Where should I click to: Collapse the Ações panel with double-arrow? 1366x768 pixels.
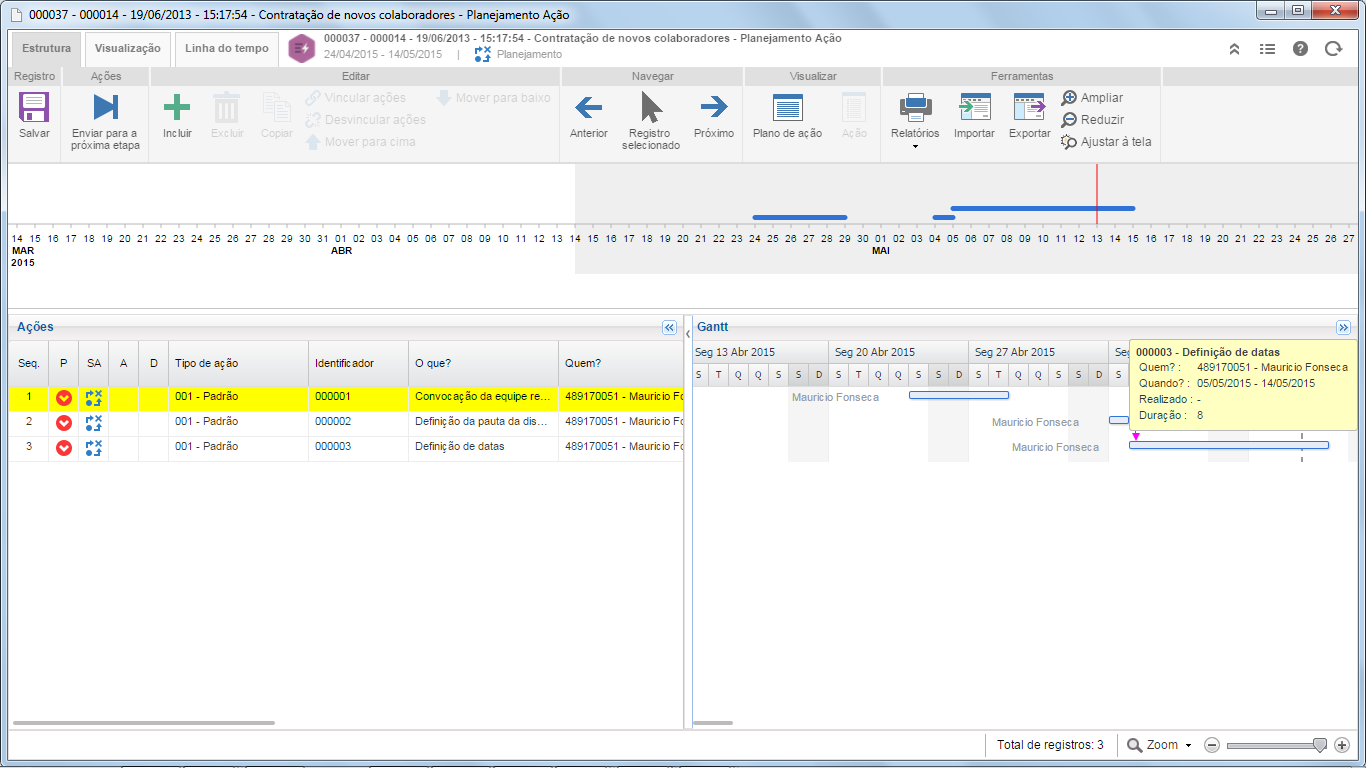[670, 327]
